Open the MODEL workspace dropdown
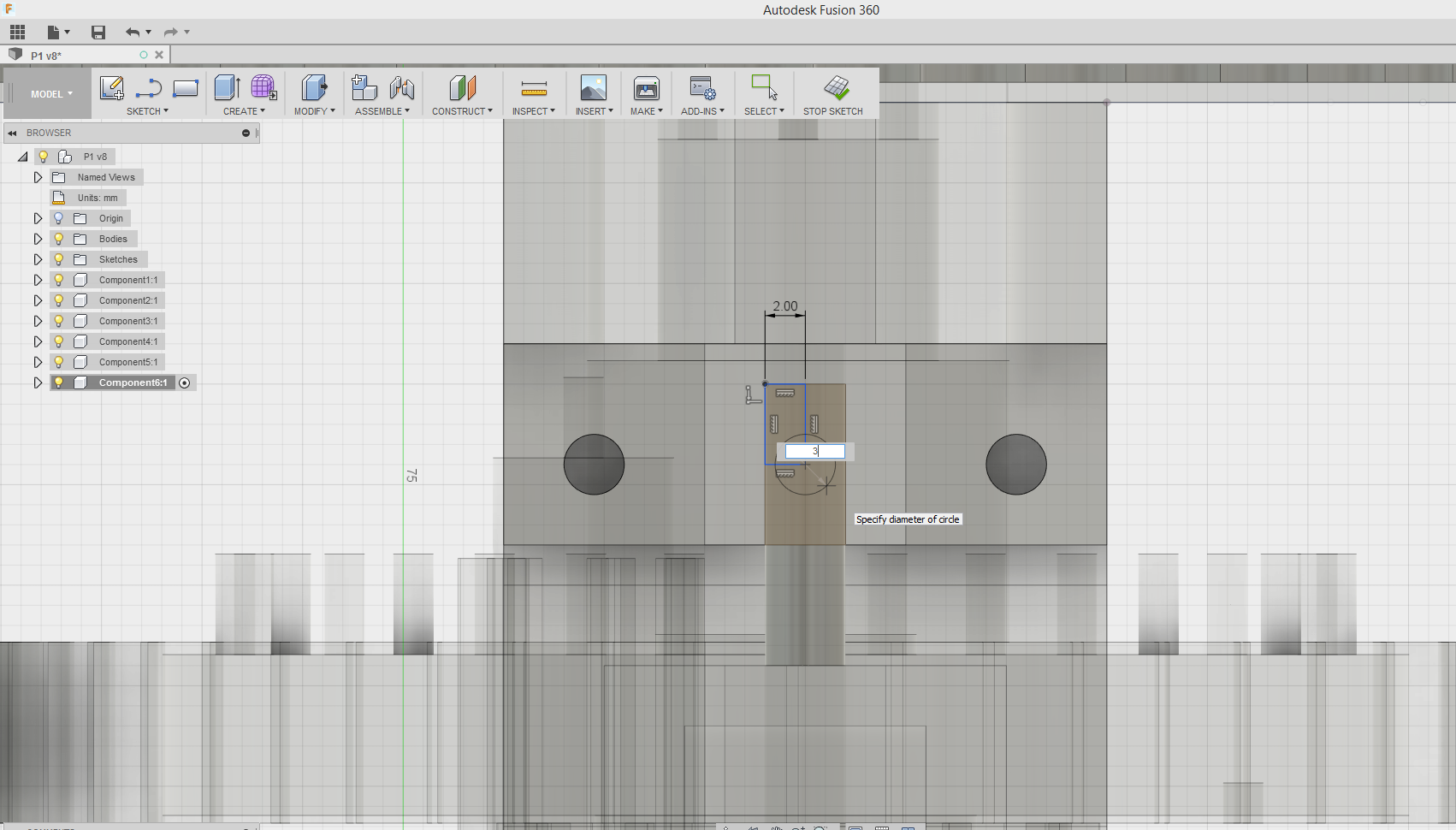The image size is (1456, 830). [x=51, y=94]
